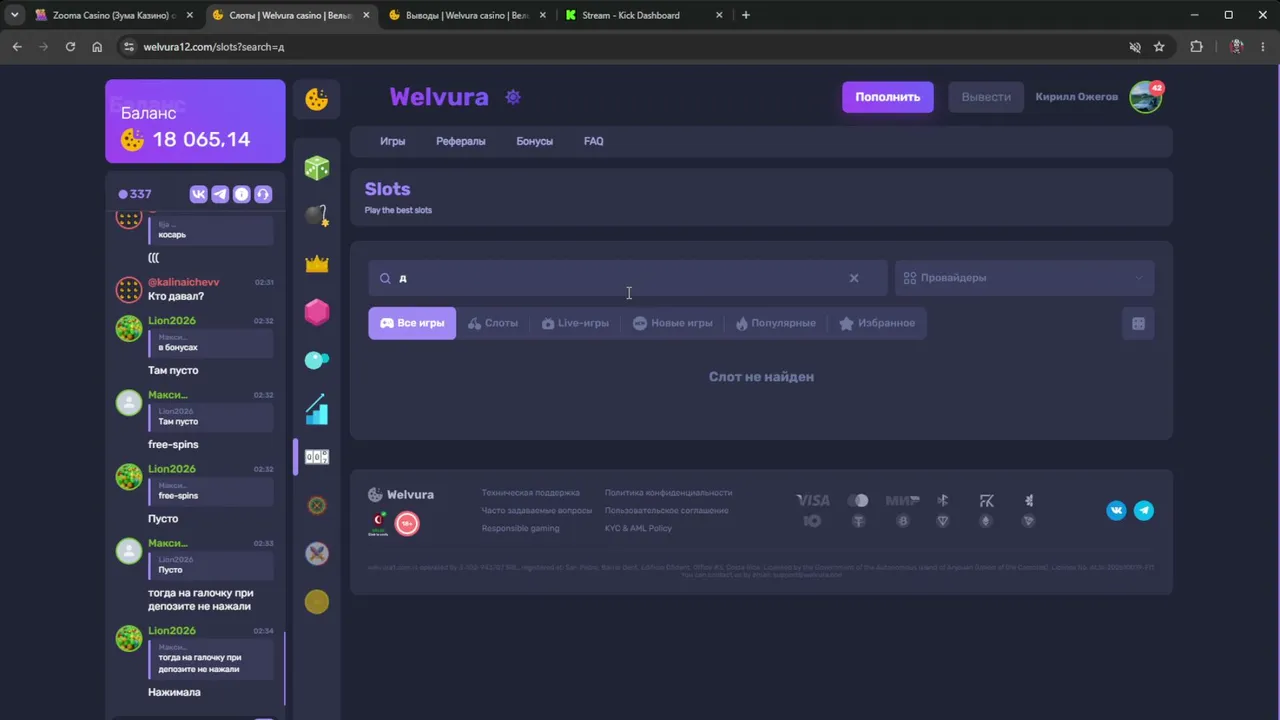Open the bomb mines game icon
Viewport: 1280px width, 720px height.
tap(317, 215)
